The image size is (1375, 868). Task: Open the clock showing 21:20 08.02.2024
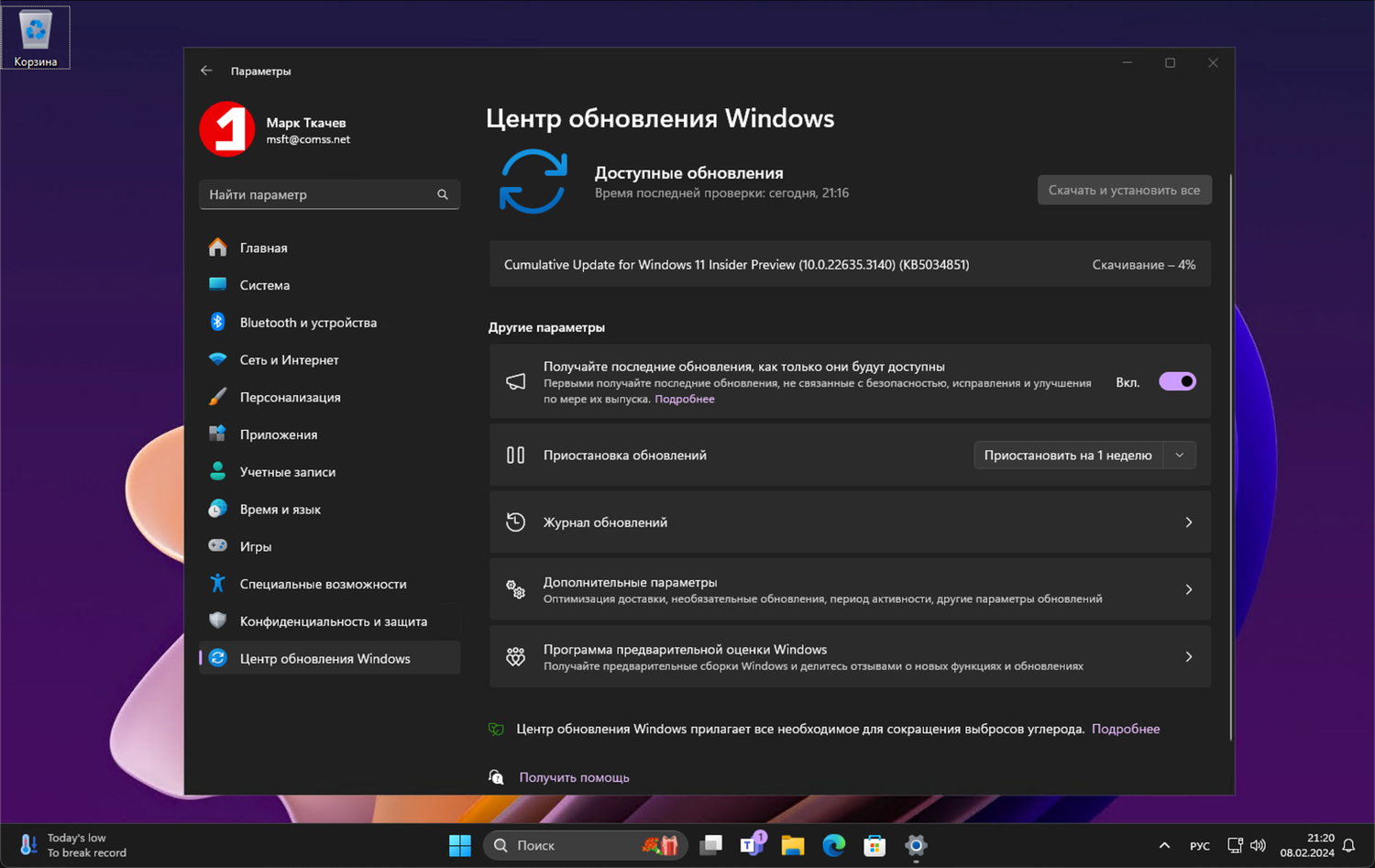(x=1307, y=845)
